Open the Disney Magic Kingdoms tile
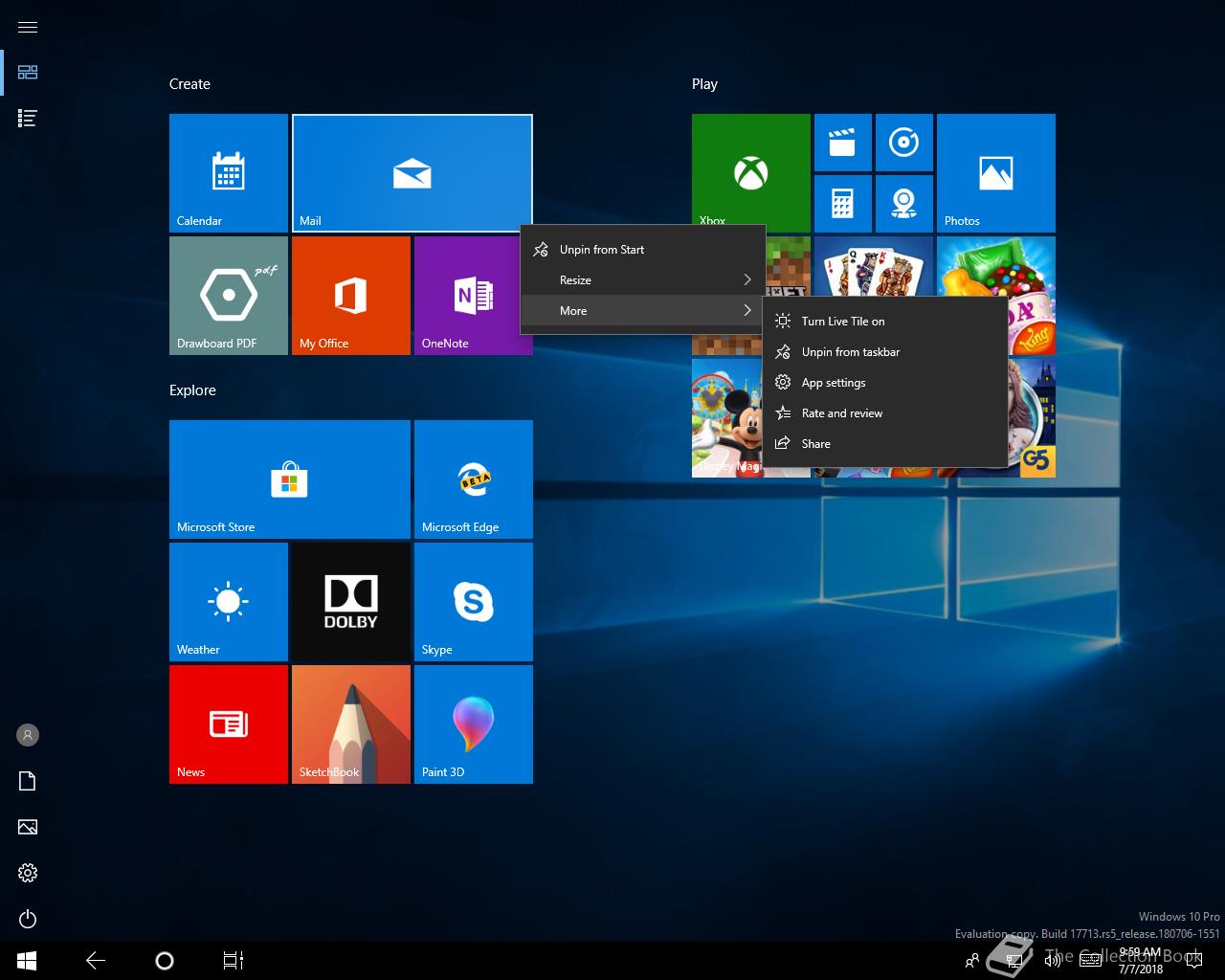Viewport: 1225px width, 980px height. point(727,418)
